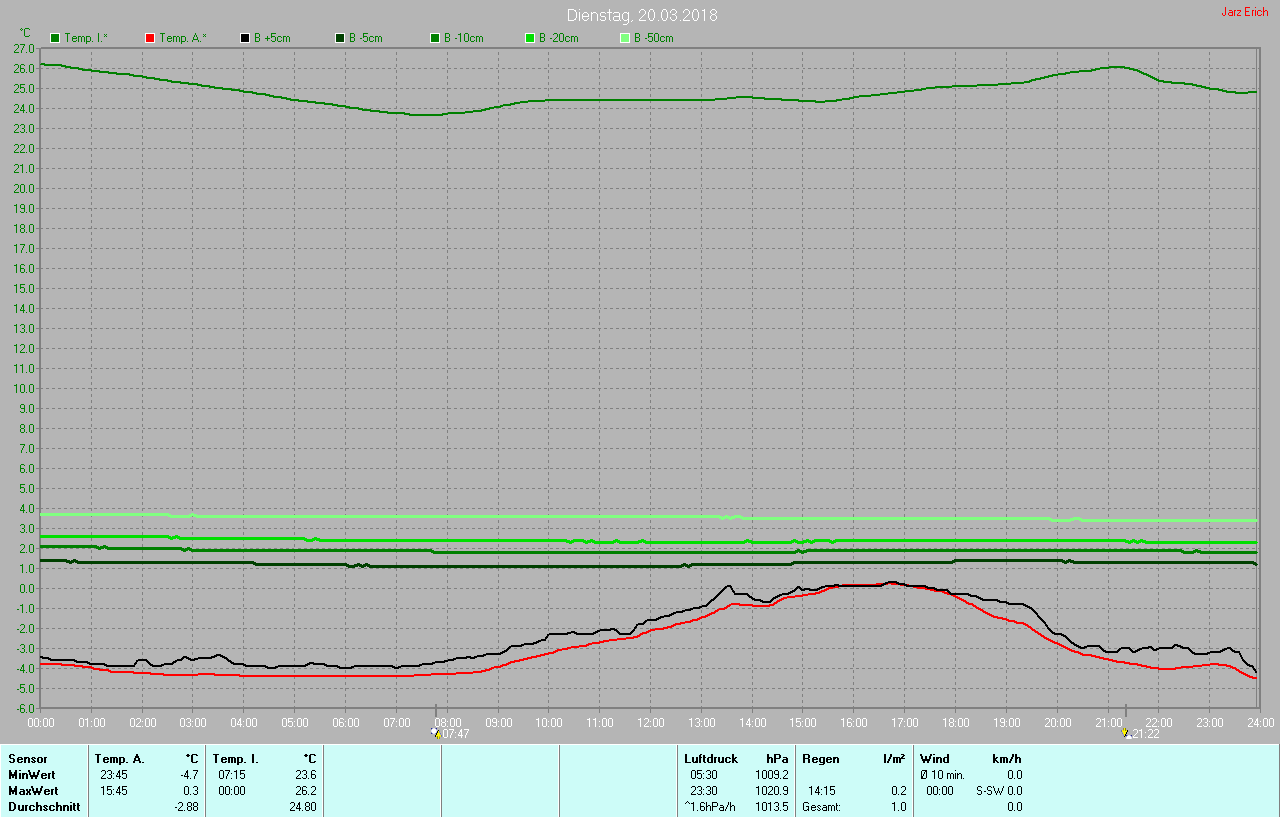Select the 'B +5cm' legend label
The height and width of the screenshot is (817, 1280).
(272, 38)
